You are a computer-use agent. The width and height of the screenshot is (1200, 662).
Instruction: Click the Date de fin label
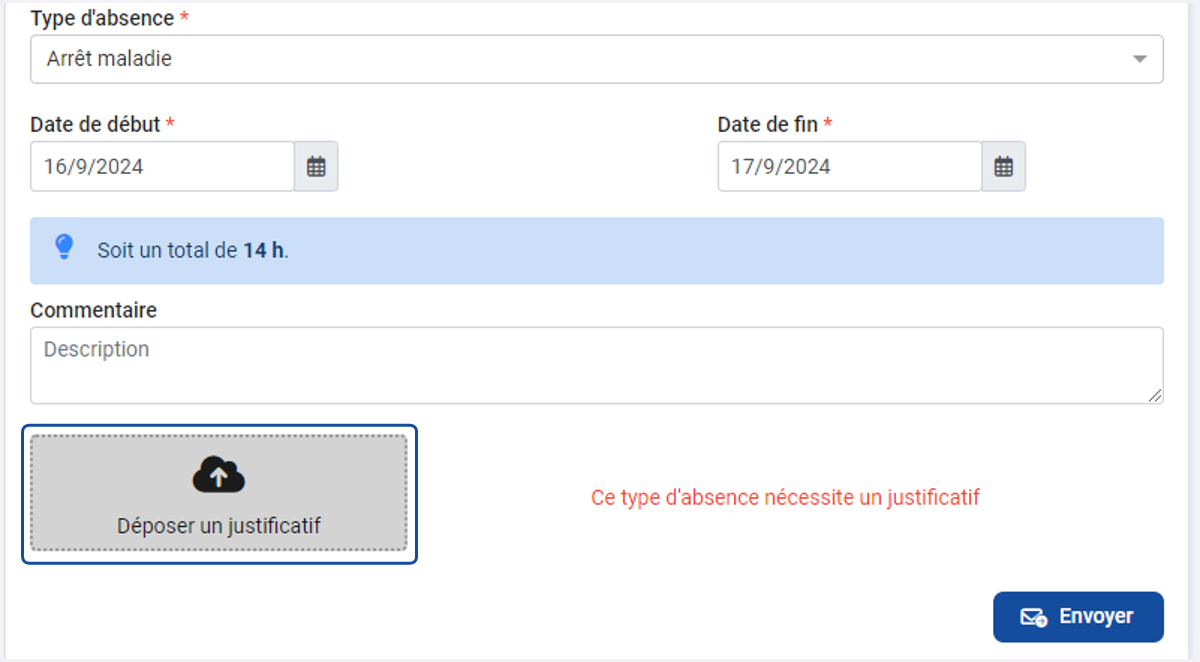(768, 124)
